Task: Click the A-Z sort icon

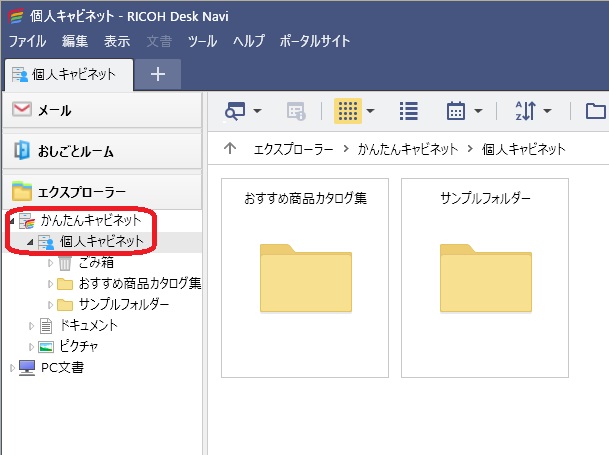Action: 525,111
